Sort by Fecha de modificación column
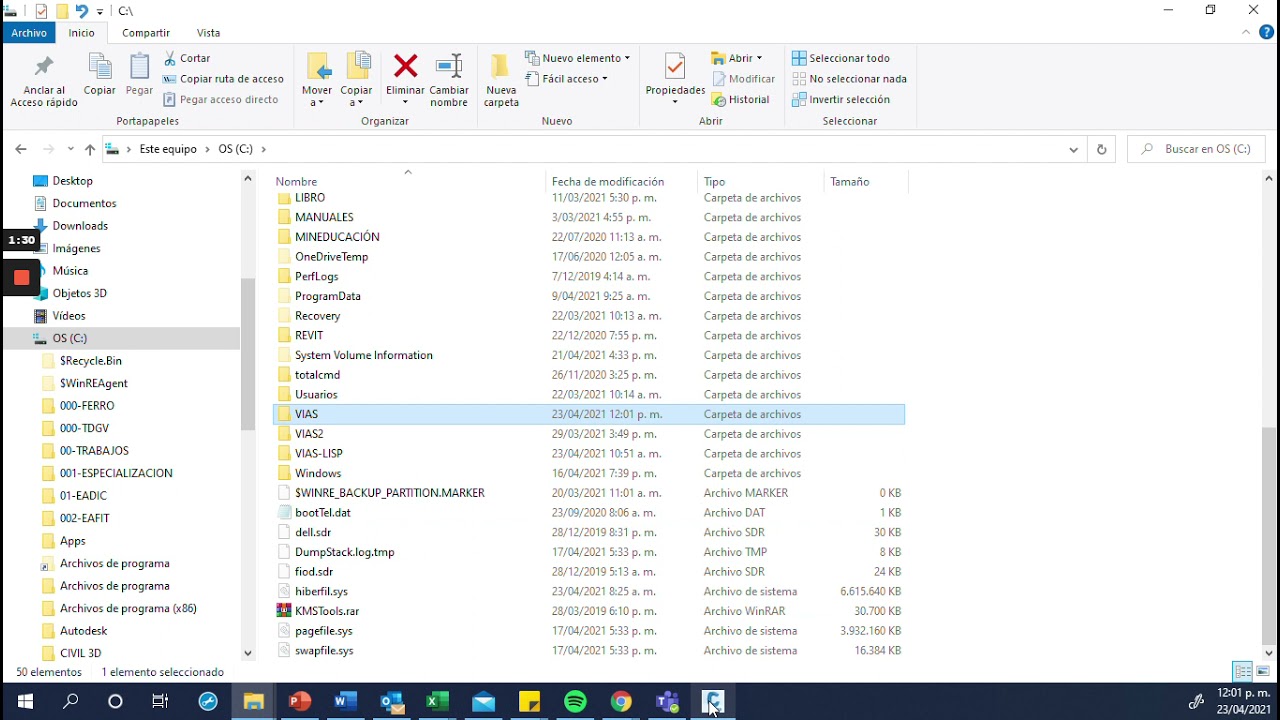The height and width of the screenshot is (720, 1280). pyautogui.click(x=608, y=182)
